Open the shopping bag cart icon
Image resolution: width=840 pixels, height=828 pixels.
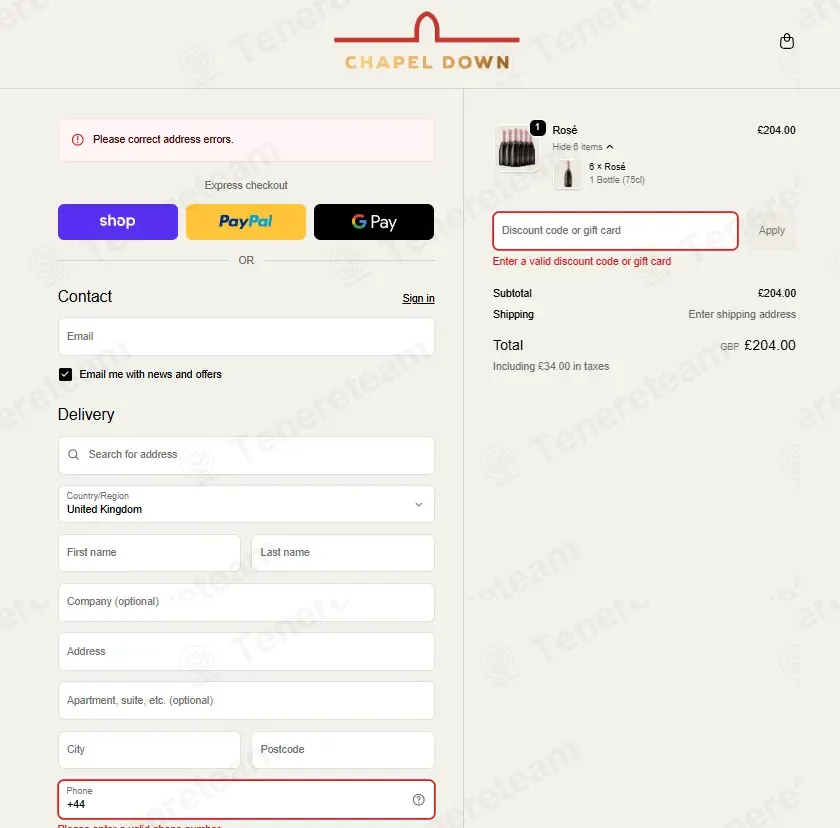[786, 41]
